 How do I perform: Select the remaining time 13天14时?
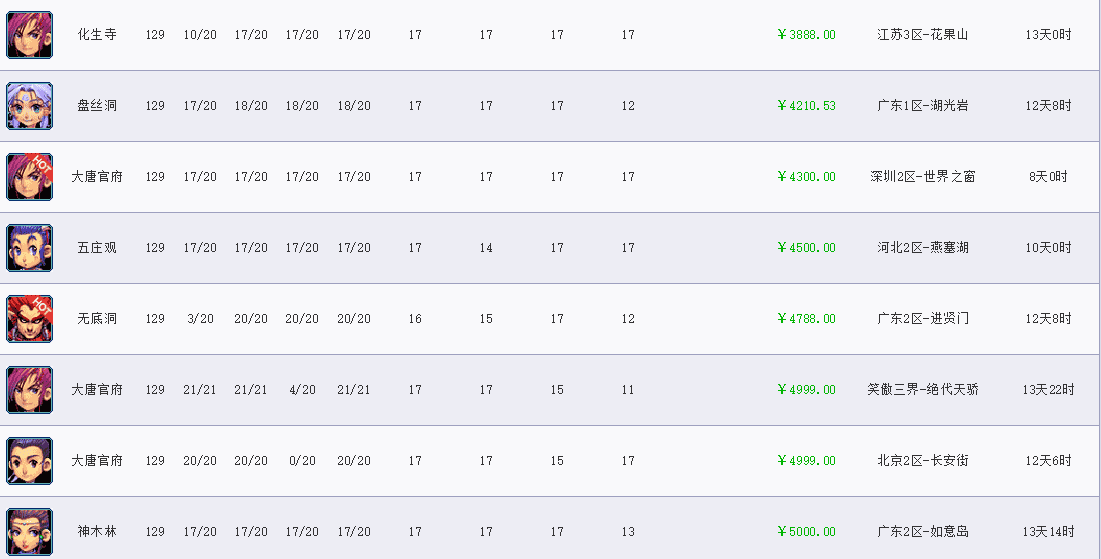(x=1048, y=531)
